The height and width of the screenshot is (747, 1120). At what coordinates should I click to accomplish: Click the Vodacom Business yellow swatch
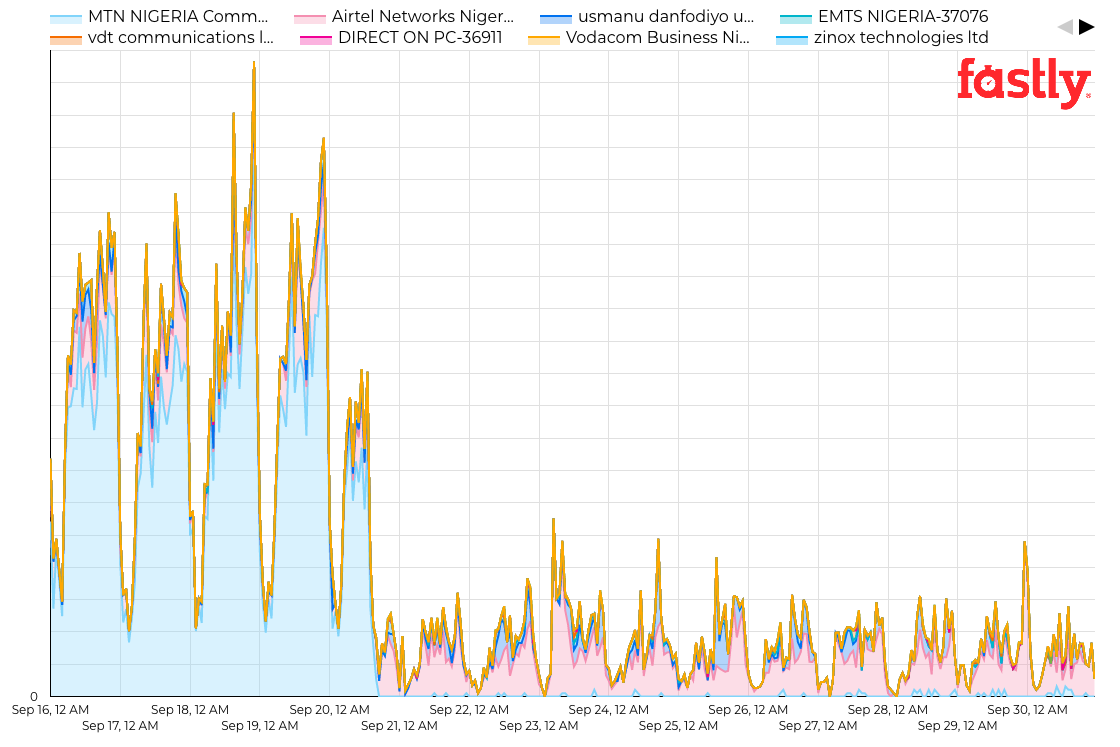[x=543, y=40]
